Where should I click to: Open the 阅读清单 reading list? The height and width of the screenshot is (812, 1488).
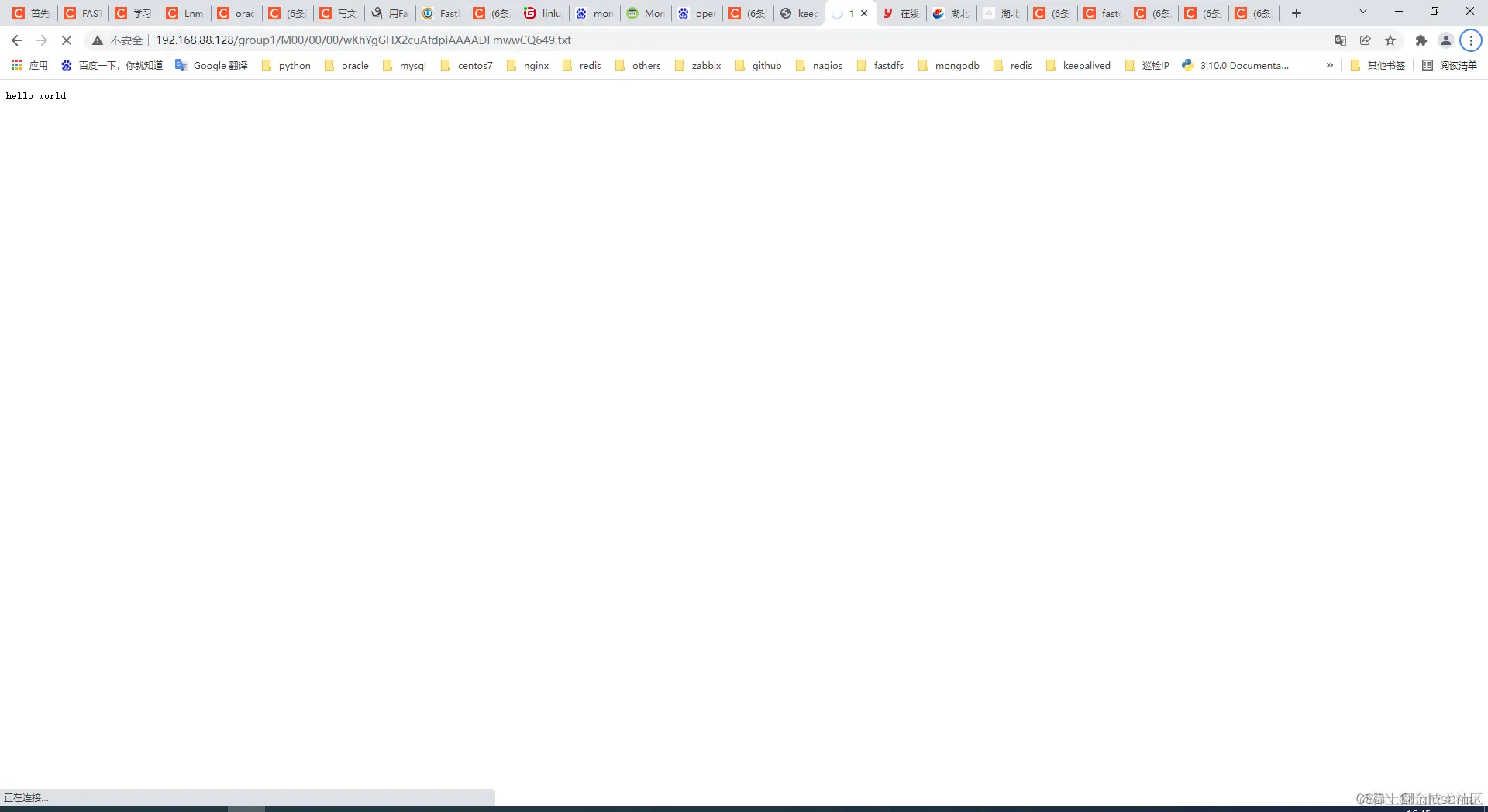point(1449,66)
